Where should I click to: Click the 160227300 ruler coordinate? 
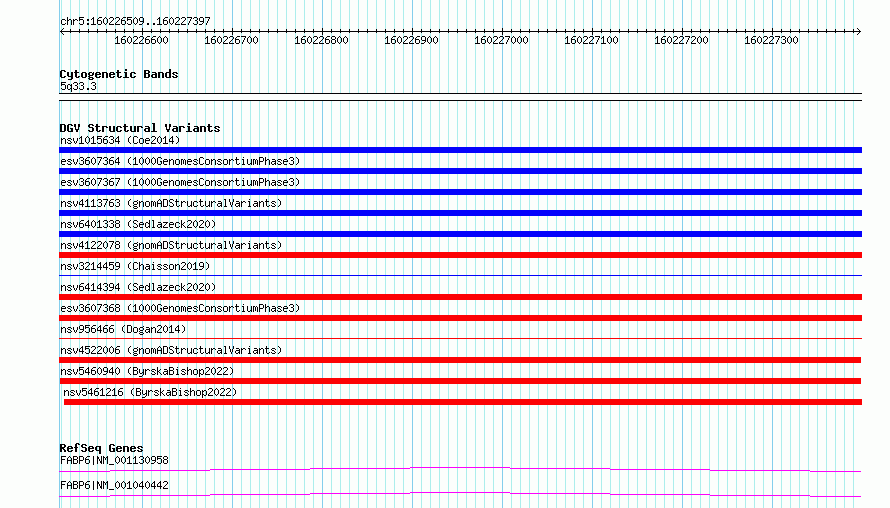(771, 40)
